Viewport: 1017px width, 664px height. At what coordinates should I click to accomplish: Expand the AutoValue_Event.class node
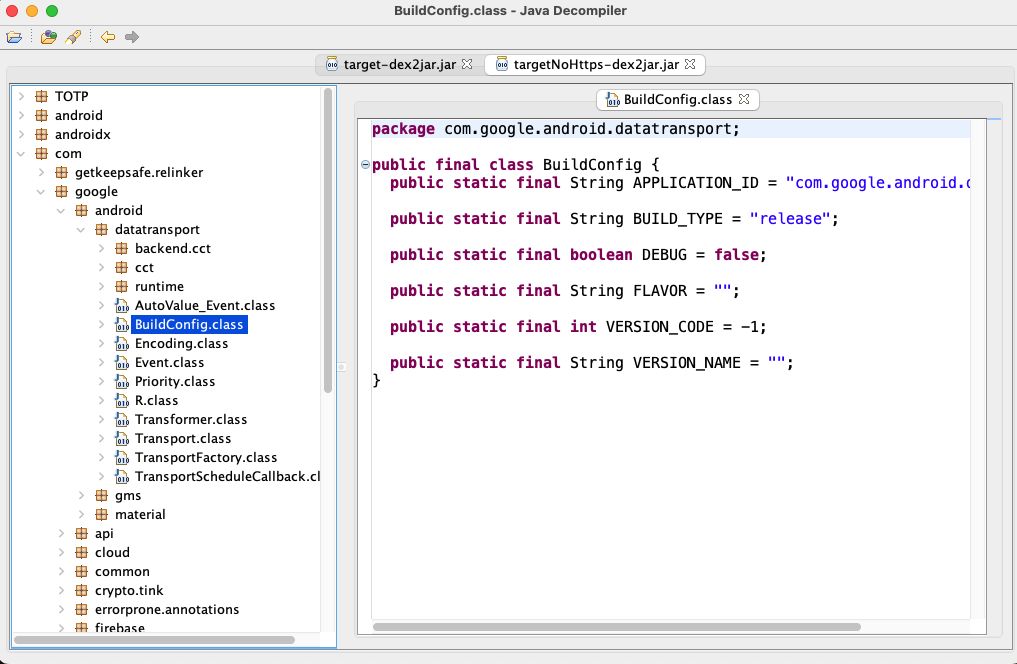(101, 305)
